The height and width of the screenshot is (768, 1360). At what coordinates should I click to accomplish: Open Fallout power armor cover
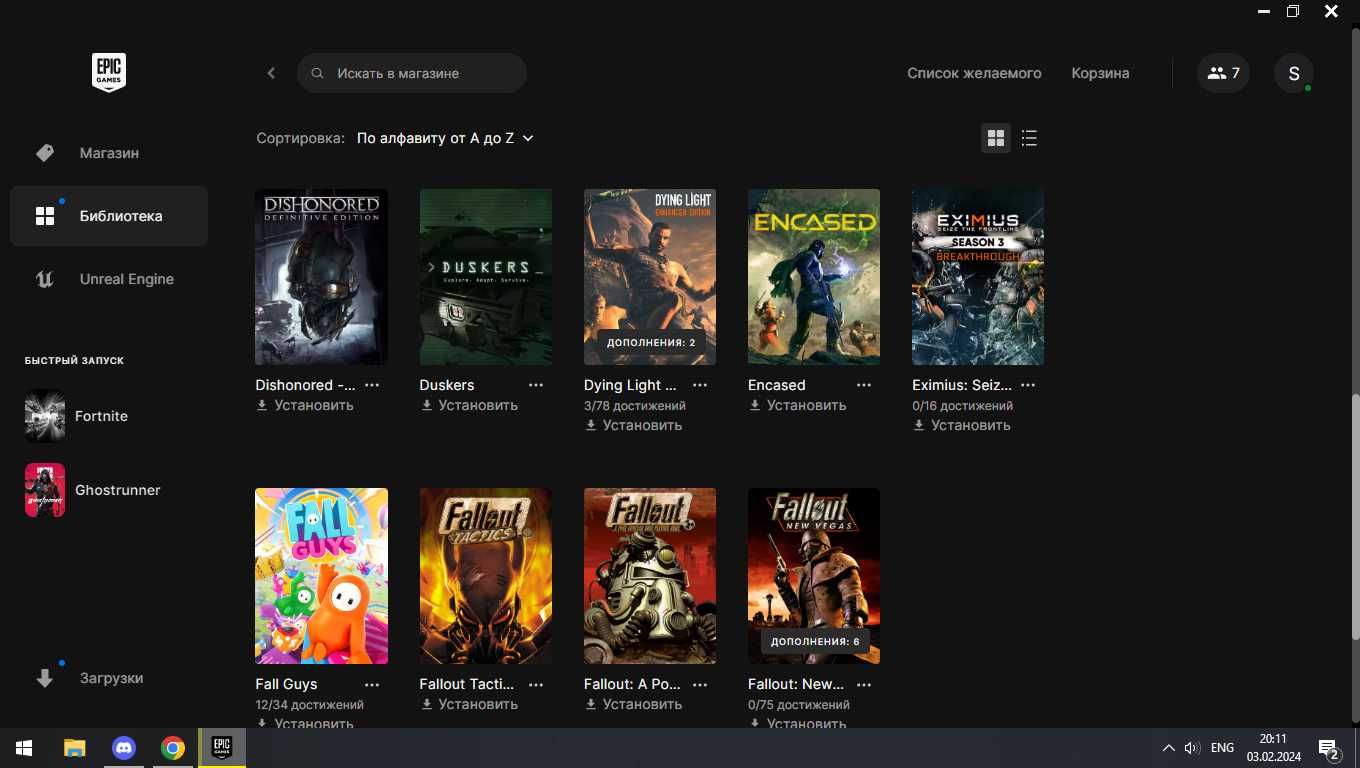(x=649, y=576)
